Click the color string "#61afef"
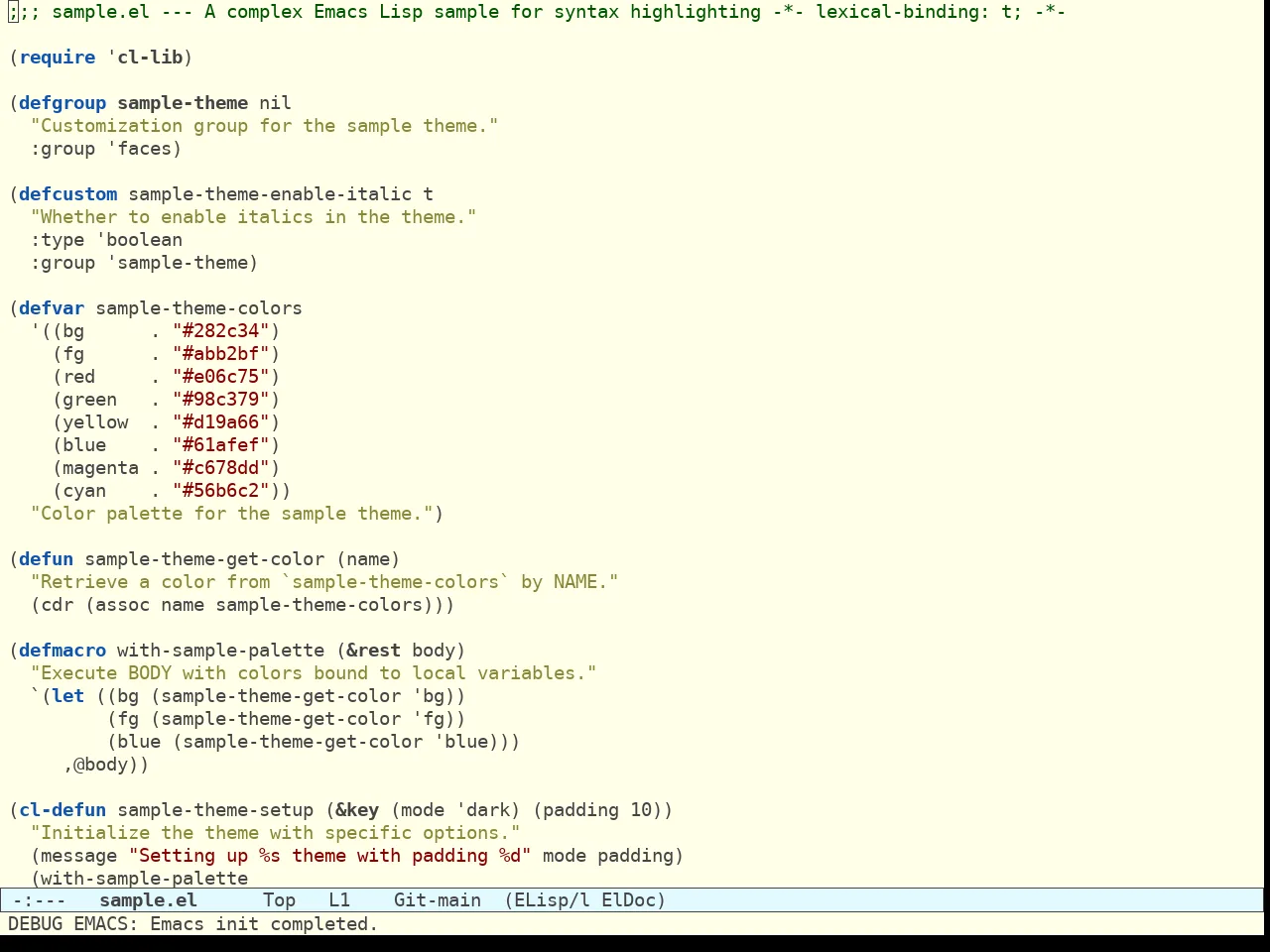The image size is (1270, 952). pos(221,445)
